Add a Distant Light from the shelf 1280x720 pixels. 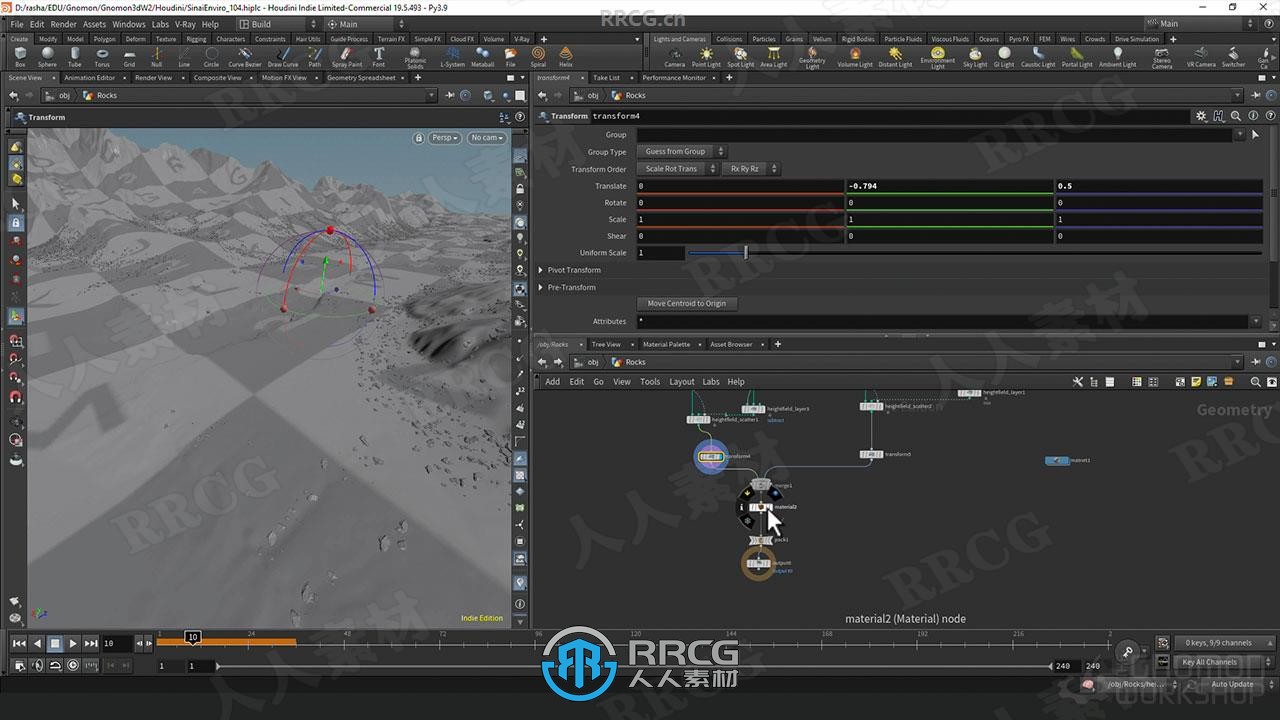pos(895,57)
